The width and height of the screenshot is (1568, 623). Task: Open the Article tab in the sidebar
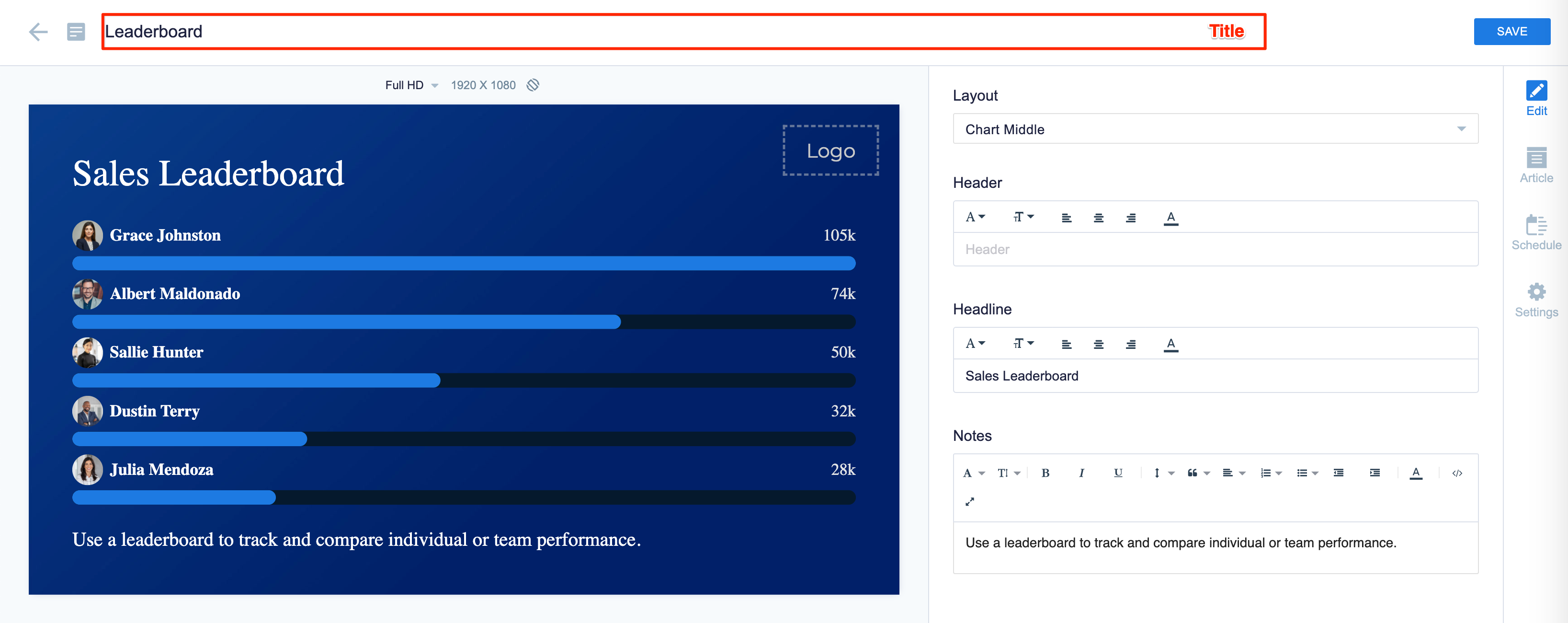point(1536,165)
